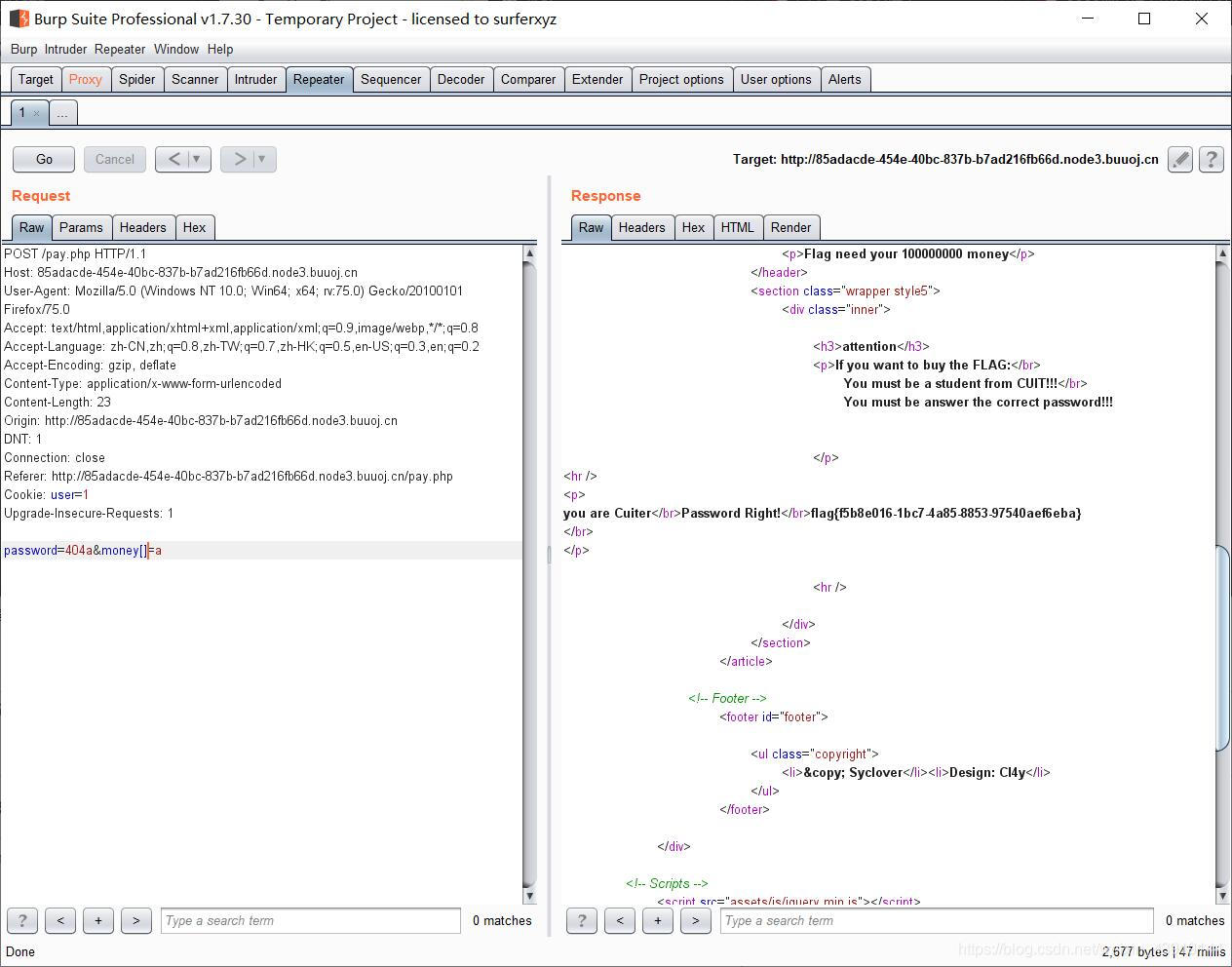
Task: Switch to the Comparer tab
Action: point(528,79)
